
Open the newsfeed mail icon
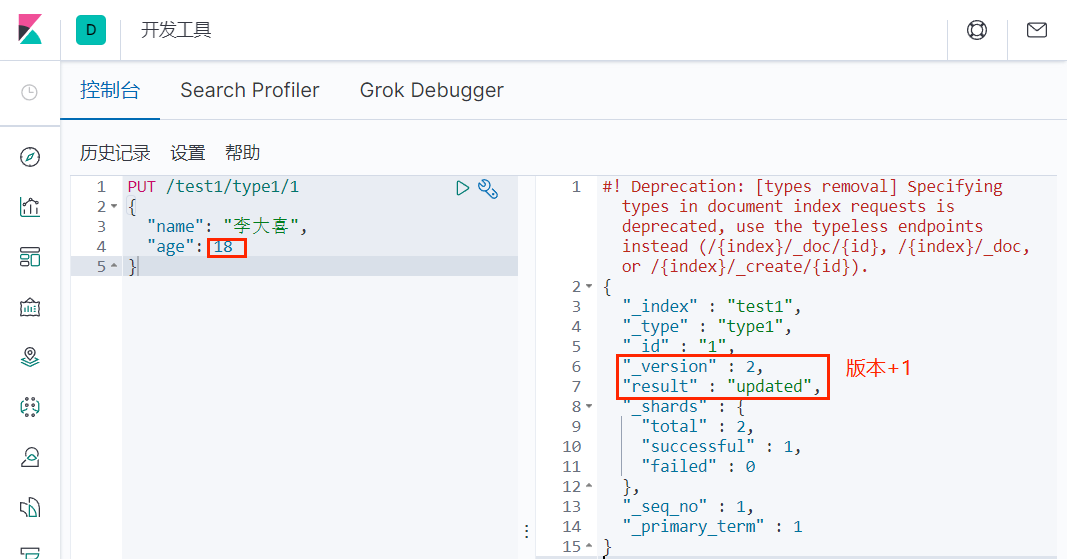1036,30
